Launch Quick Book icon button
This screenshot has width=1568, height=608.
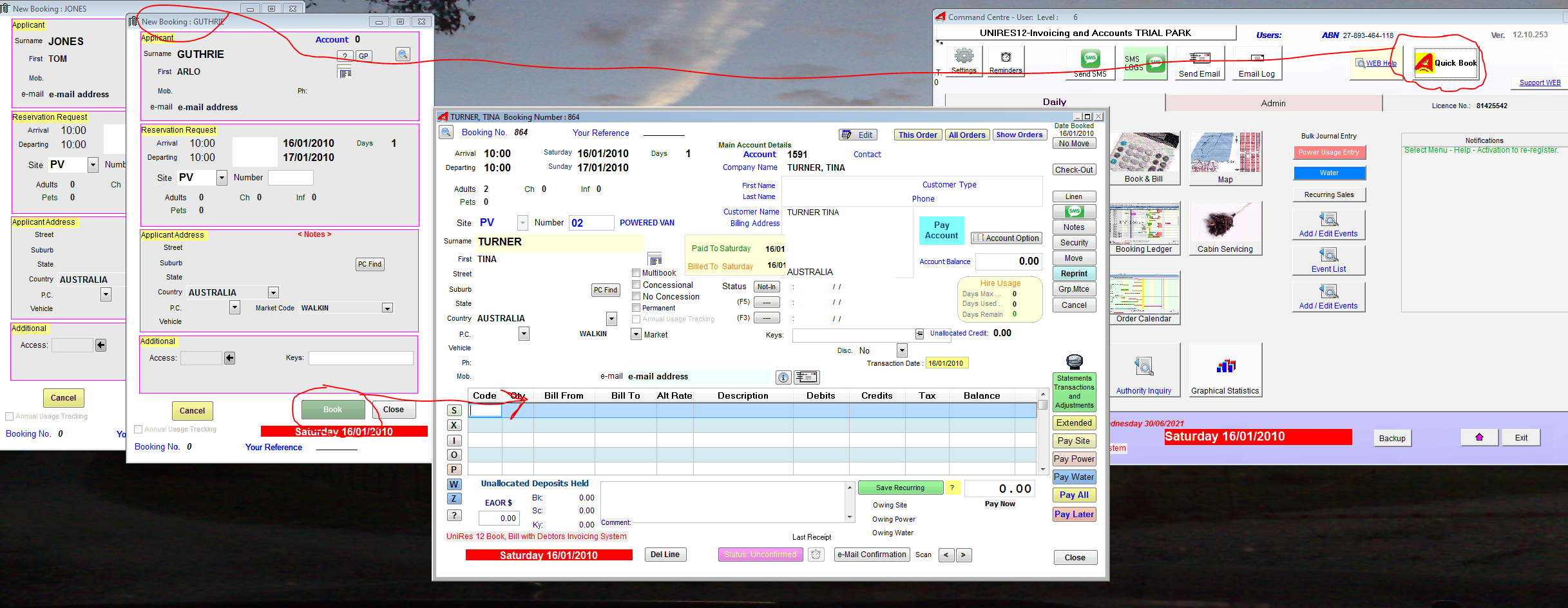pos(1446,63)
